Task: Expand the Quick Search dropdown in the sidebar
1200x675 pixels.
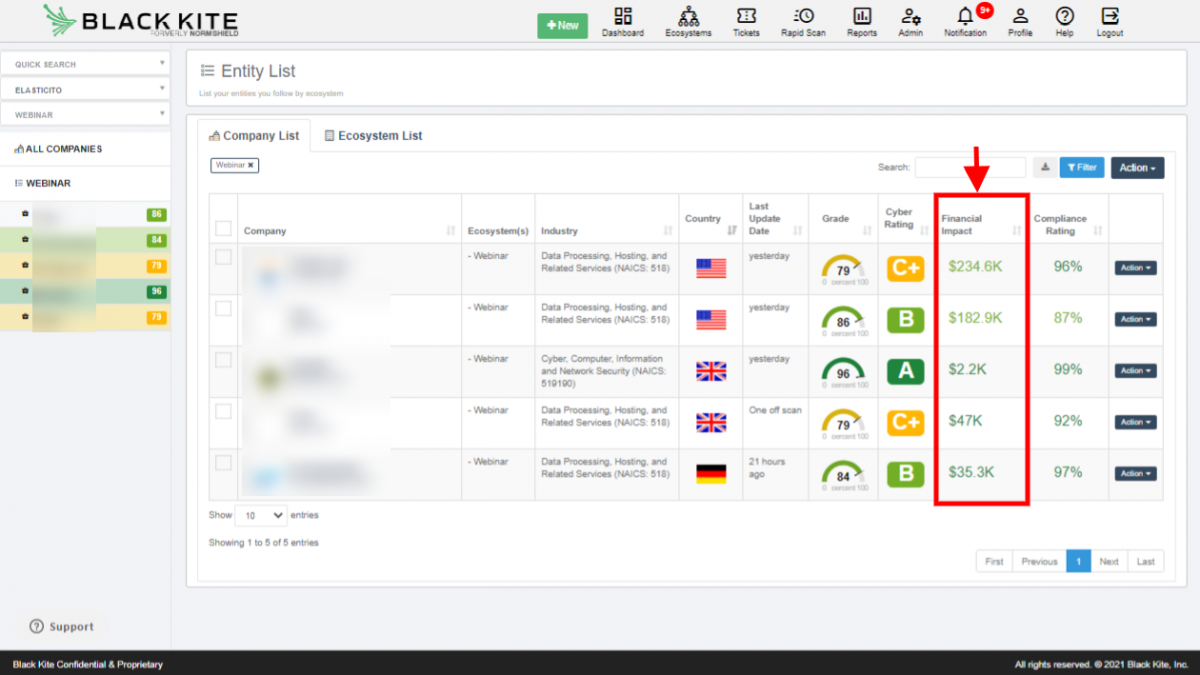Action: point(85,63)
